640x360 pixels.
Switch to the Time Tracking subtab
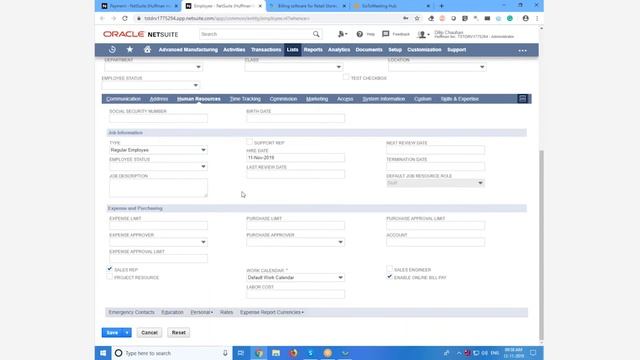[245, 99]
